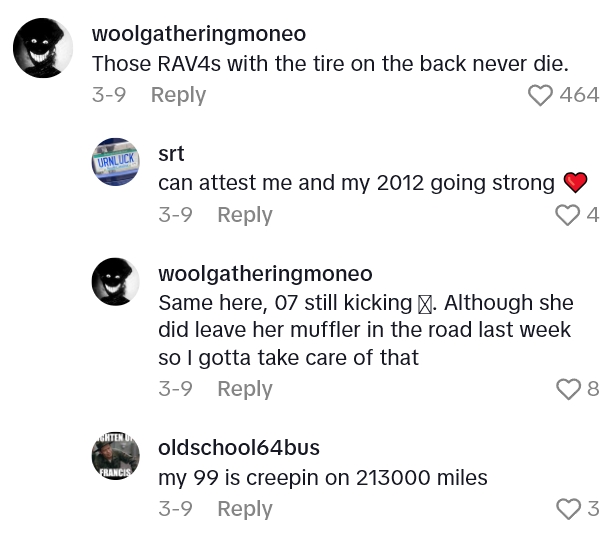Reply to oldschool64bus's comment
Screen dimensions: 604x545
click(x=245, y=509)
